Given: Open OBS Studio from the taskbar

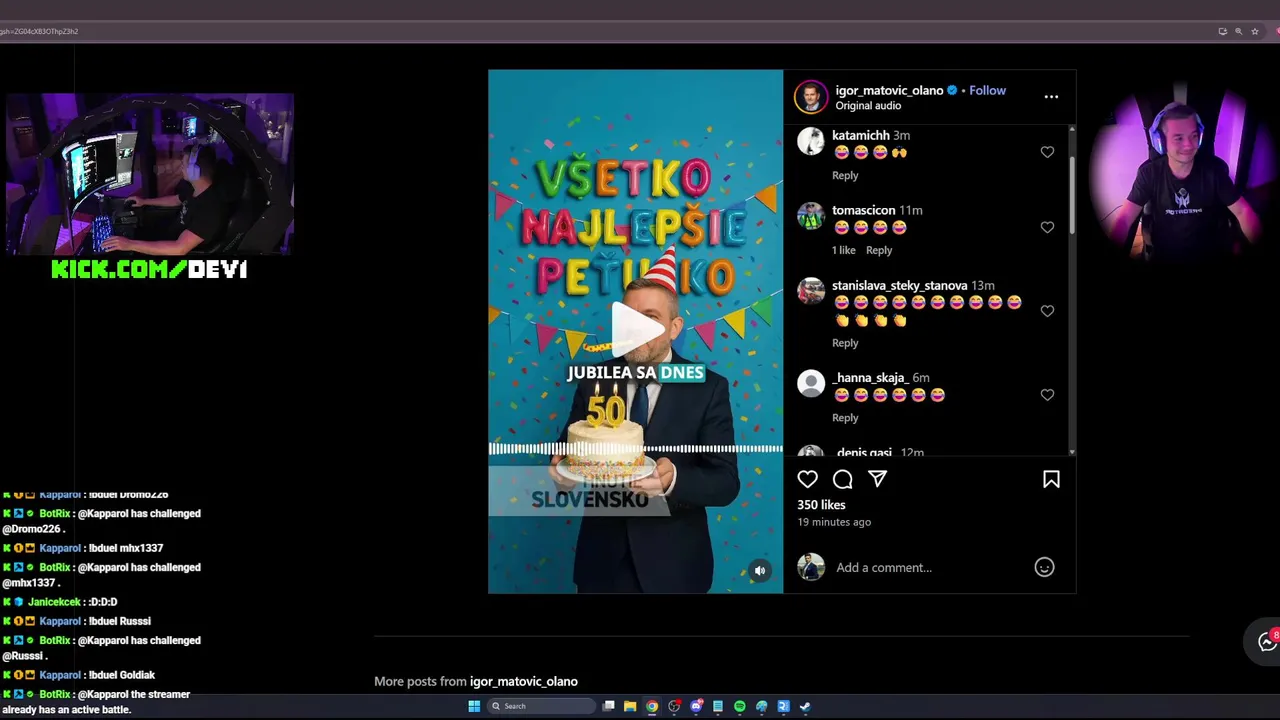Looking at the screenshot, I should point(674,706).
